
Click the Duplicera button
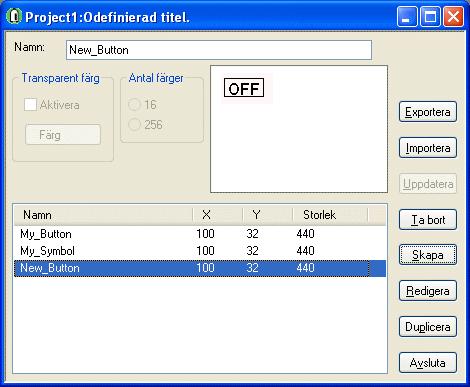[x=428, y=327]
